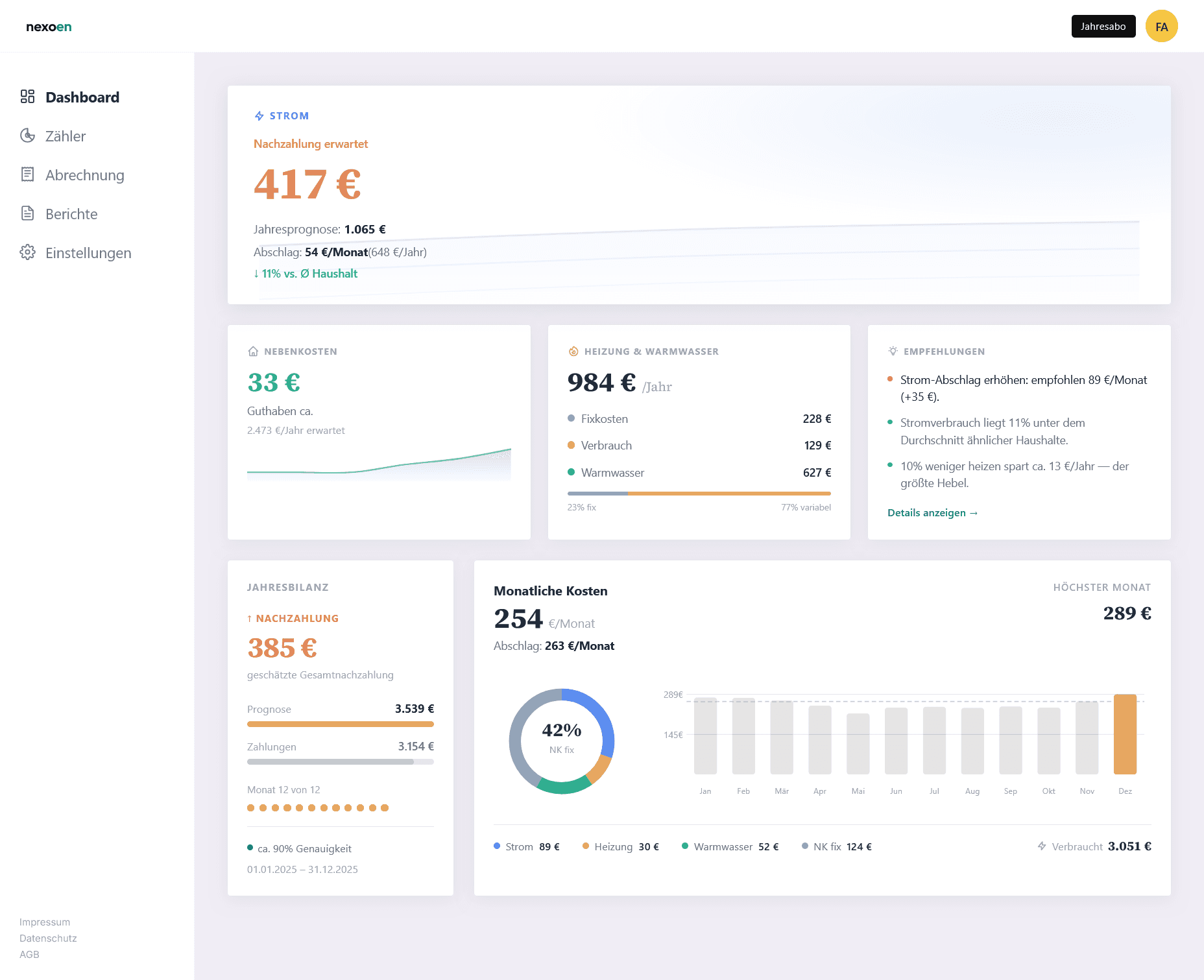Select the Zähler meter icon in sidebar
This screenshot has height=980, width=1204.
(x=27, y=136)
